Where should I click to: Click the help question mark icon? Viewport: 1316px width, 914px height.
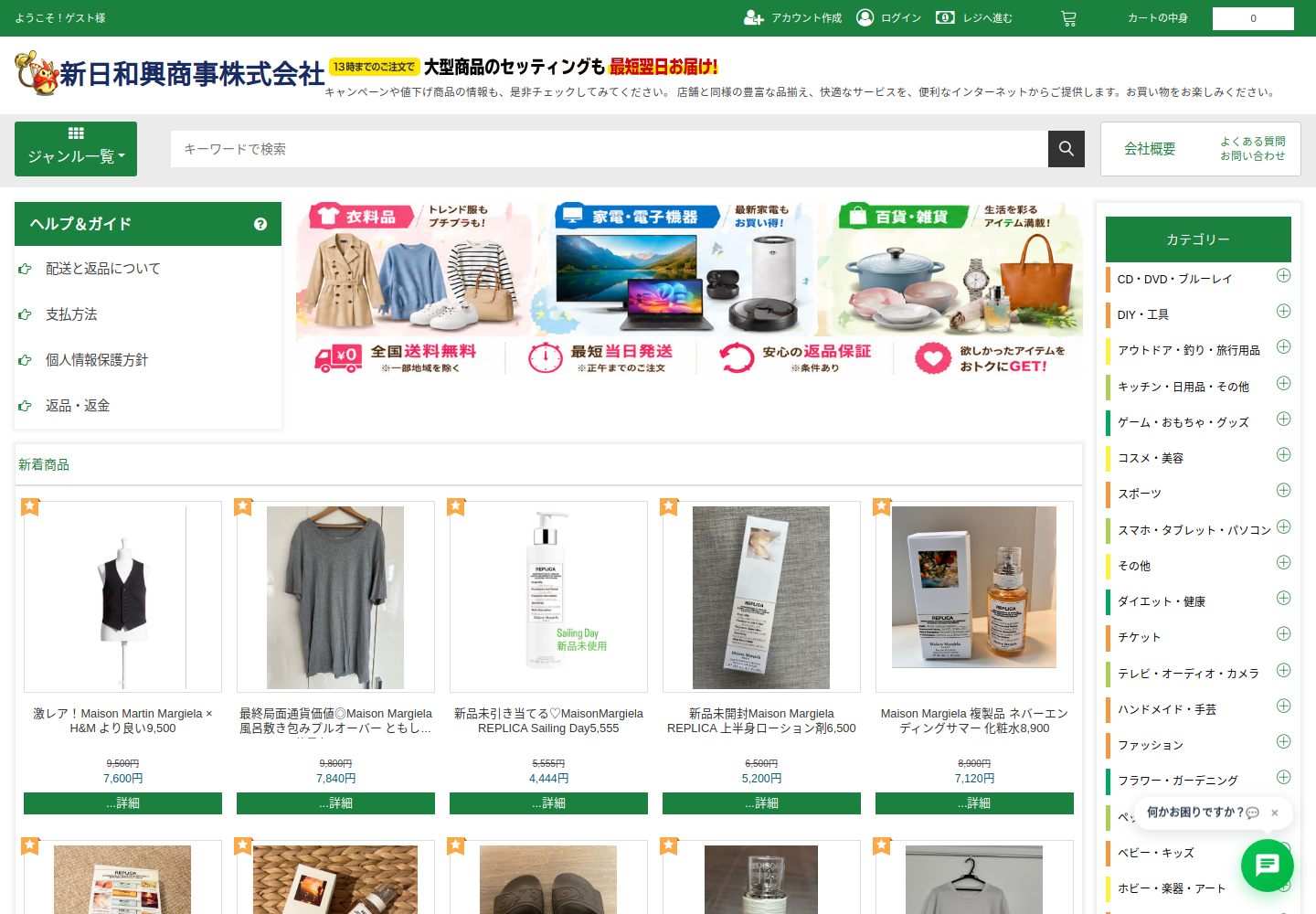pyautogui.click(x=260, y=224)
